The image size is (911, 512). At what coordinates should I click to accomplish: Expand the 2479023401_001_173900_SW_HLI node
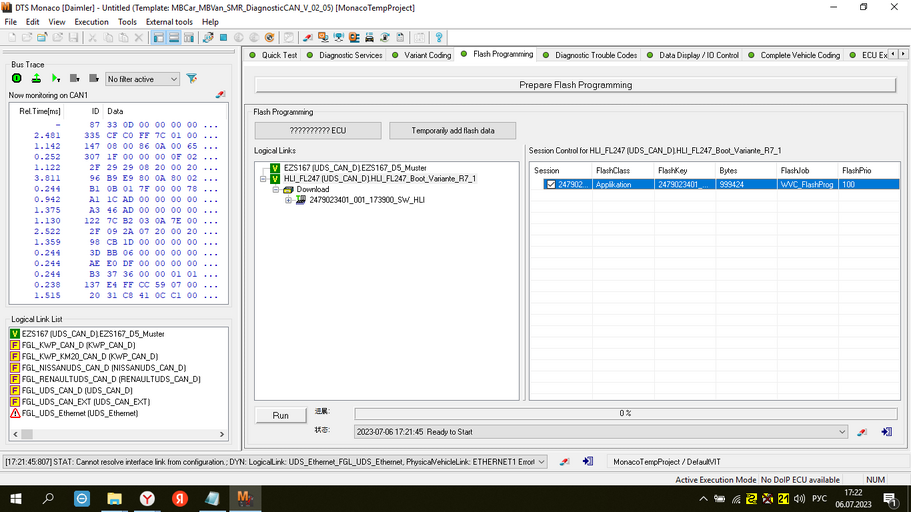(288, 200)
